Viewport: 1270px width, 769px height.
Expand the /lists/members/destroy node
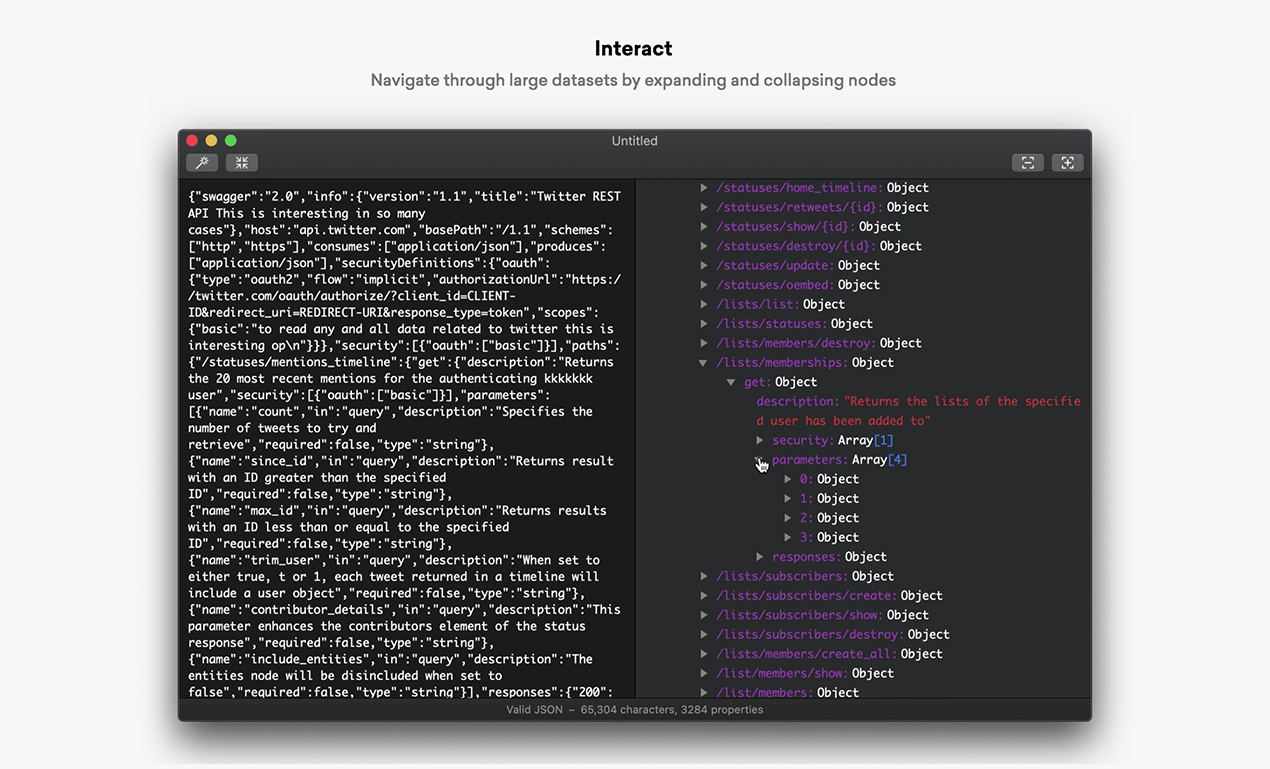(x=704, y=342)
